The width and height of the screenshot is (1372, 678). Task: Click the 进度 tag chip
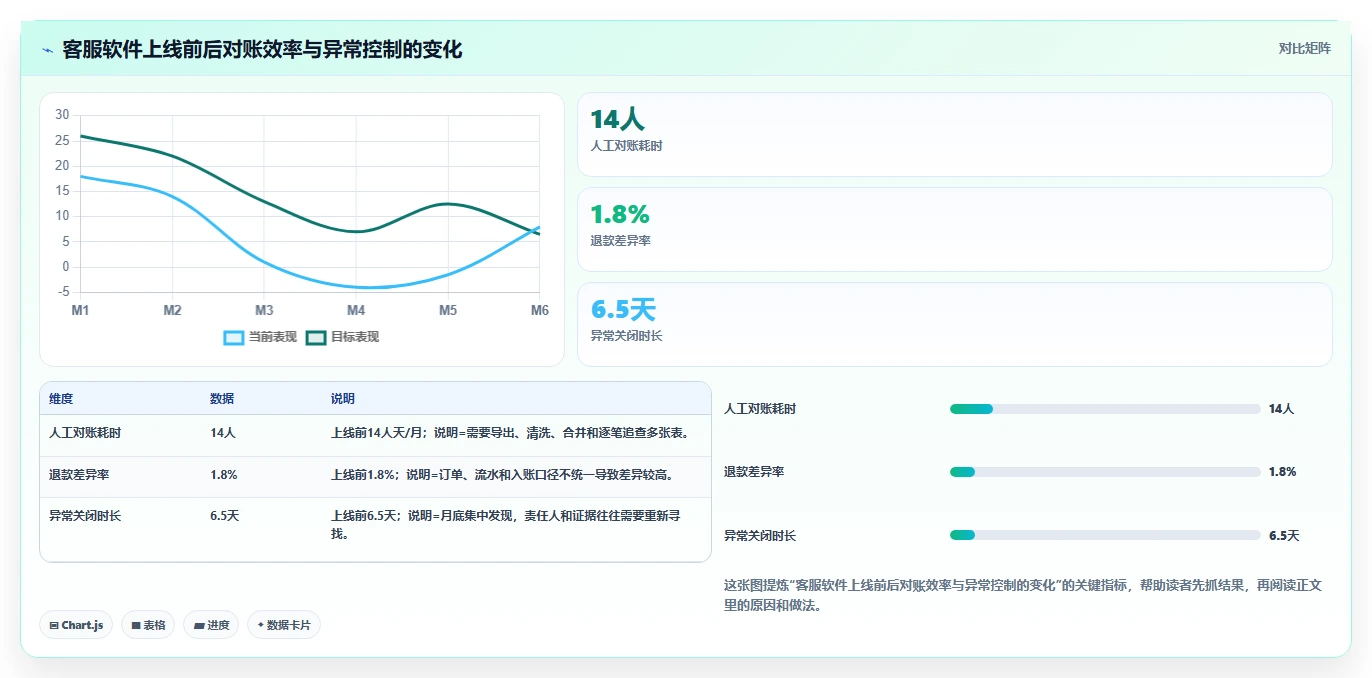pos(211,625)
